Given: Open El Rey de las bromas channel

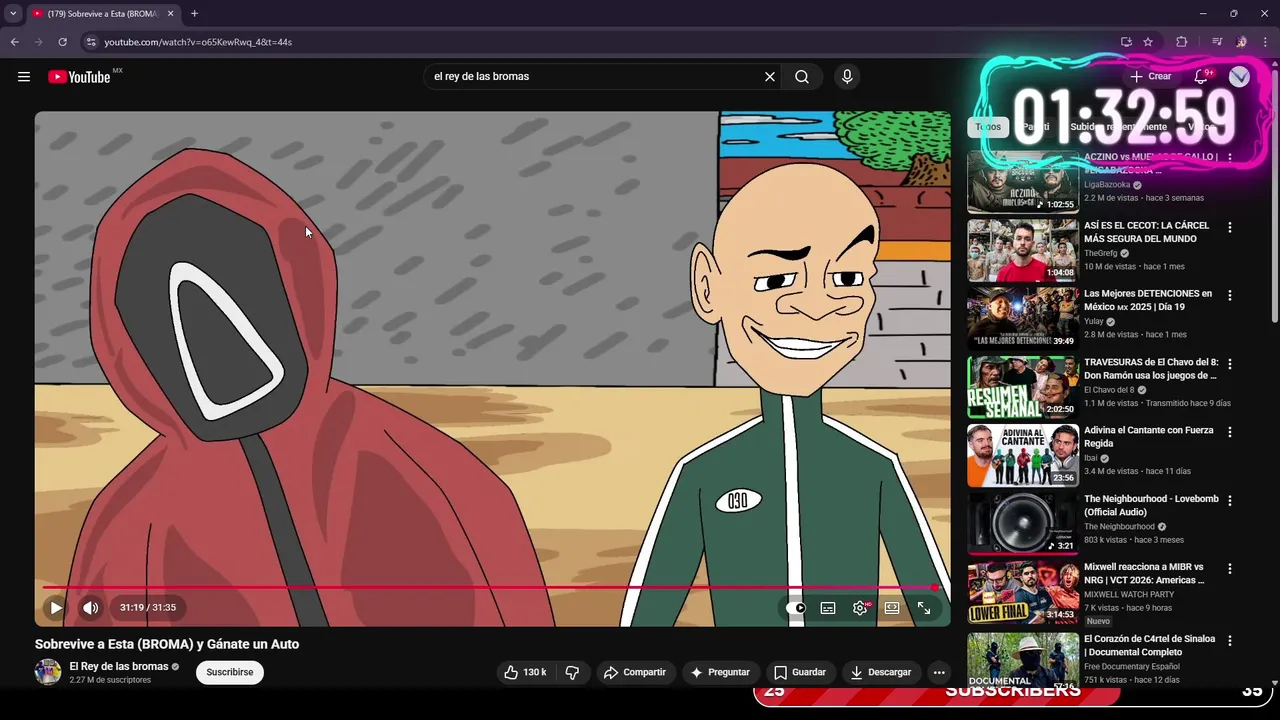Looking at the screenshot, I should (x=118, y=666).
